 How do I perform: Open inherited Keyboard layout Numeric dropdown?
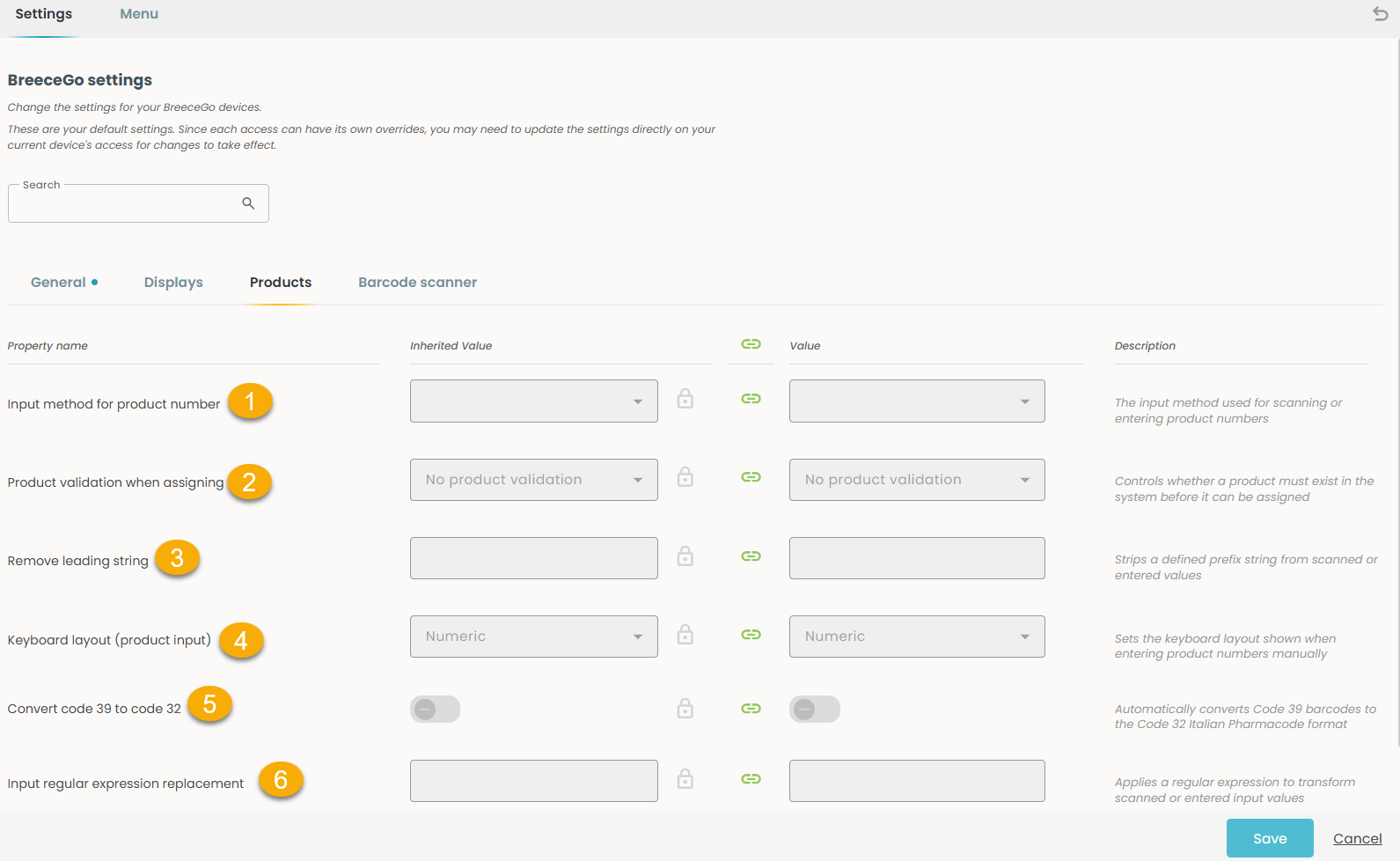[x=534, y=637]
